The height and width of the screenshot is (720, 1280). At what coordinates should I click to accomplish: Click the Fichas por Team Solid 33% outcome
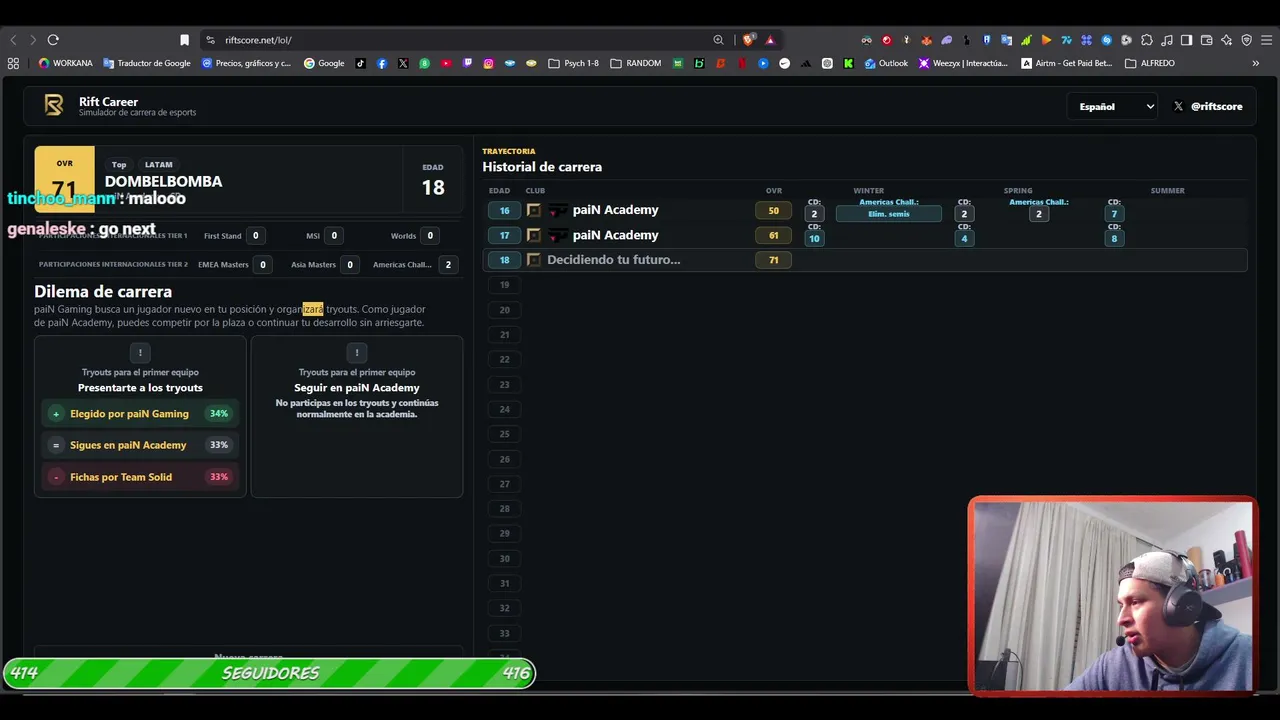click(x=140, y=477)
